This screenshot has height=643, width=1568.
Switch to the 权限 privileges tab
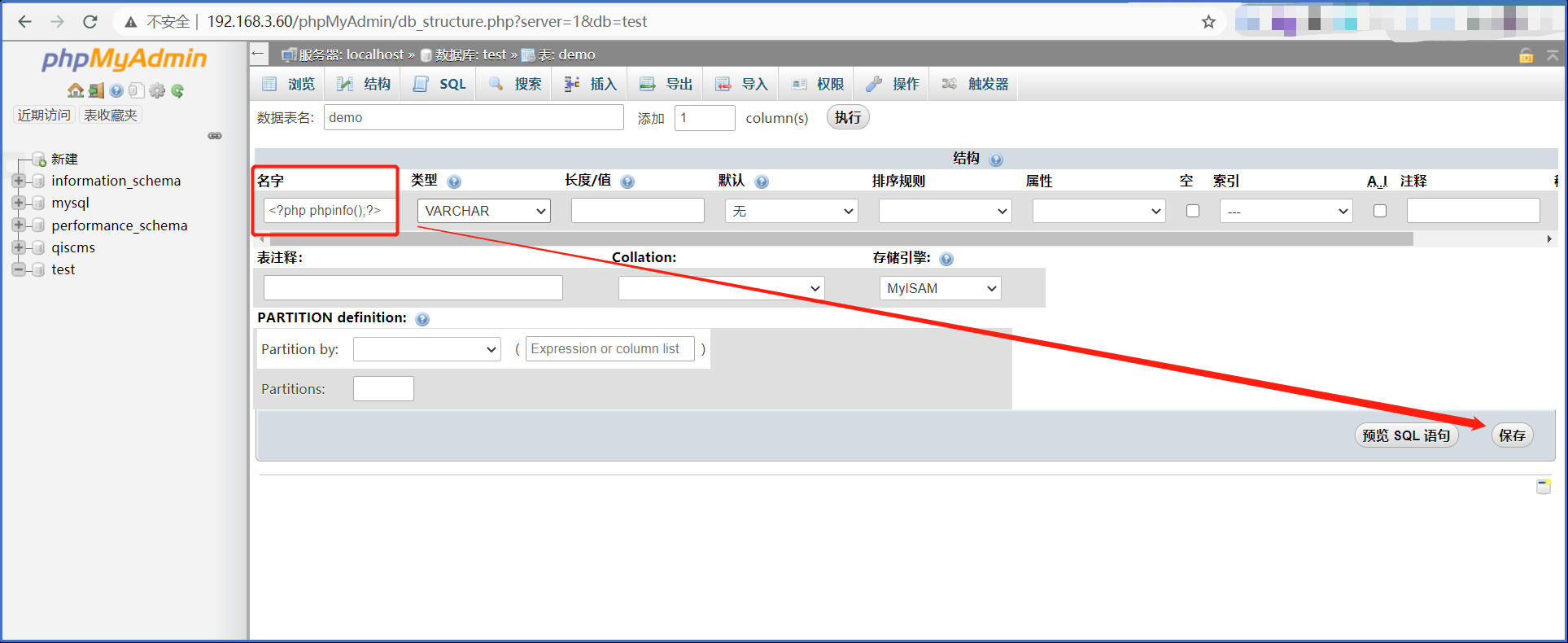pos(818,84)
